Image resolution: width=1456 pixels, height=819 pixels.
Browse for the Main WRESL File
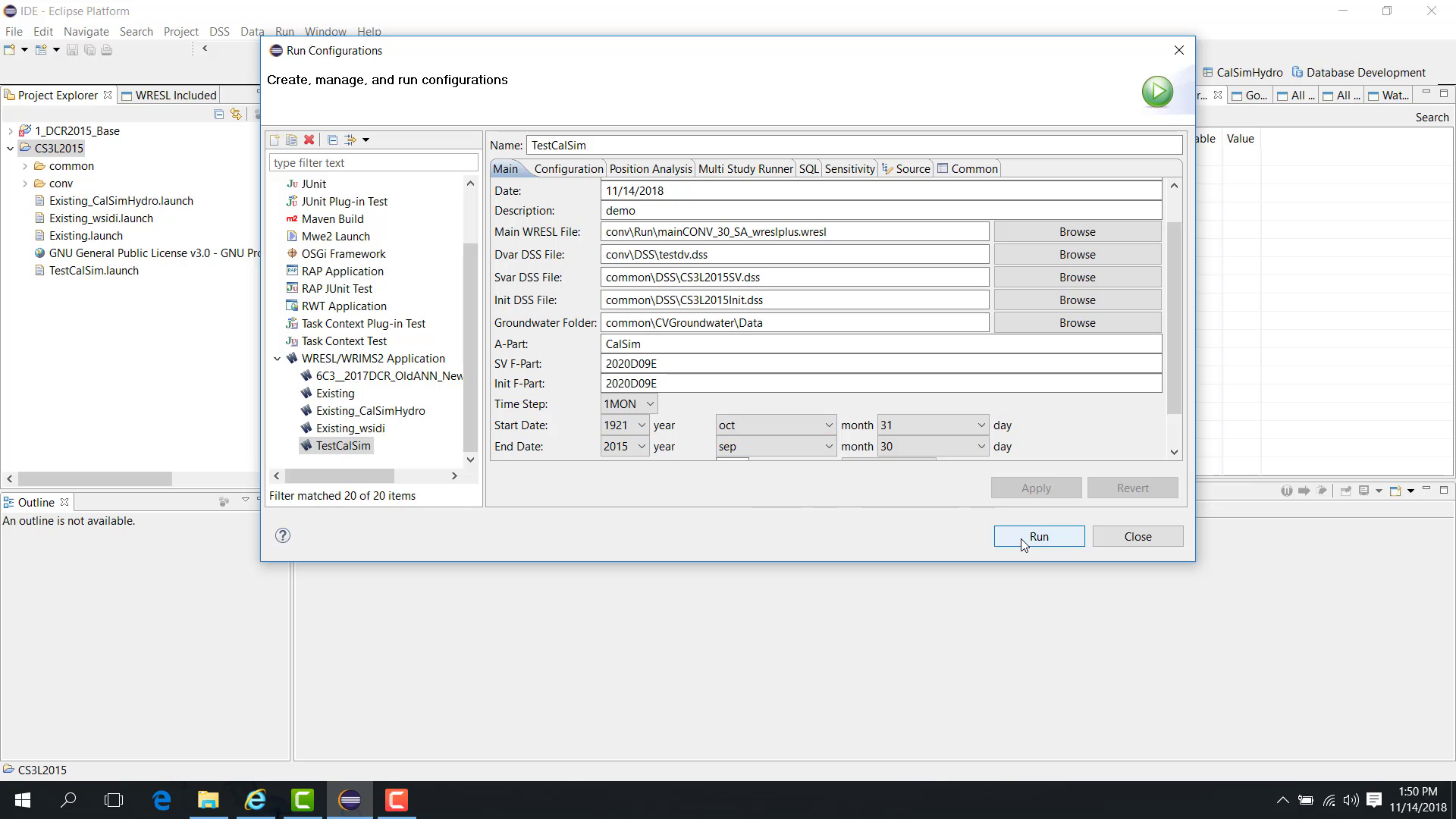(x=1077, y=232)
